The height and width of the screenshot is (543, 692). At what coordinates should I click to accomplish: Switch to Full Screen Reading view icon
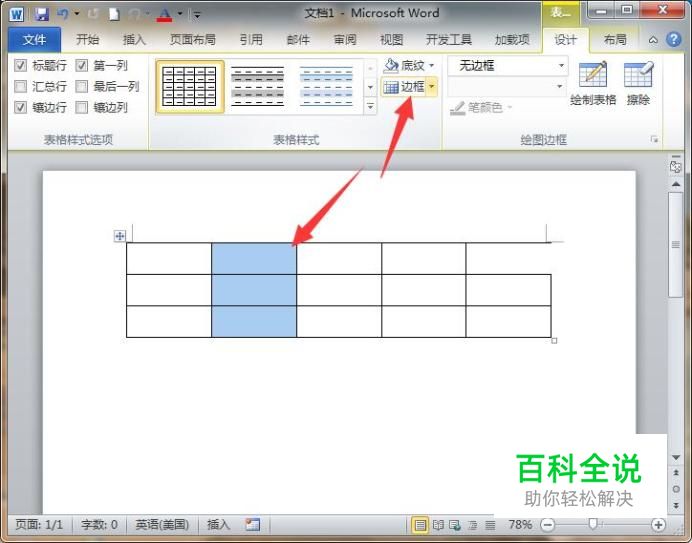(x=438, y=525)
